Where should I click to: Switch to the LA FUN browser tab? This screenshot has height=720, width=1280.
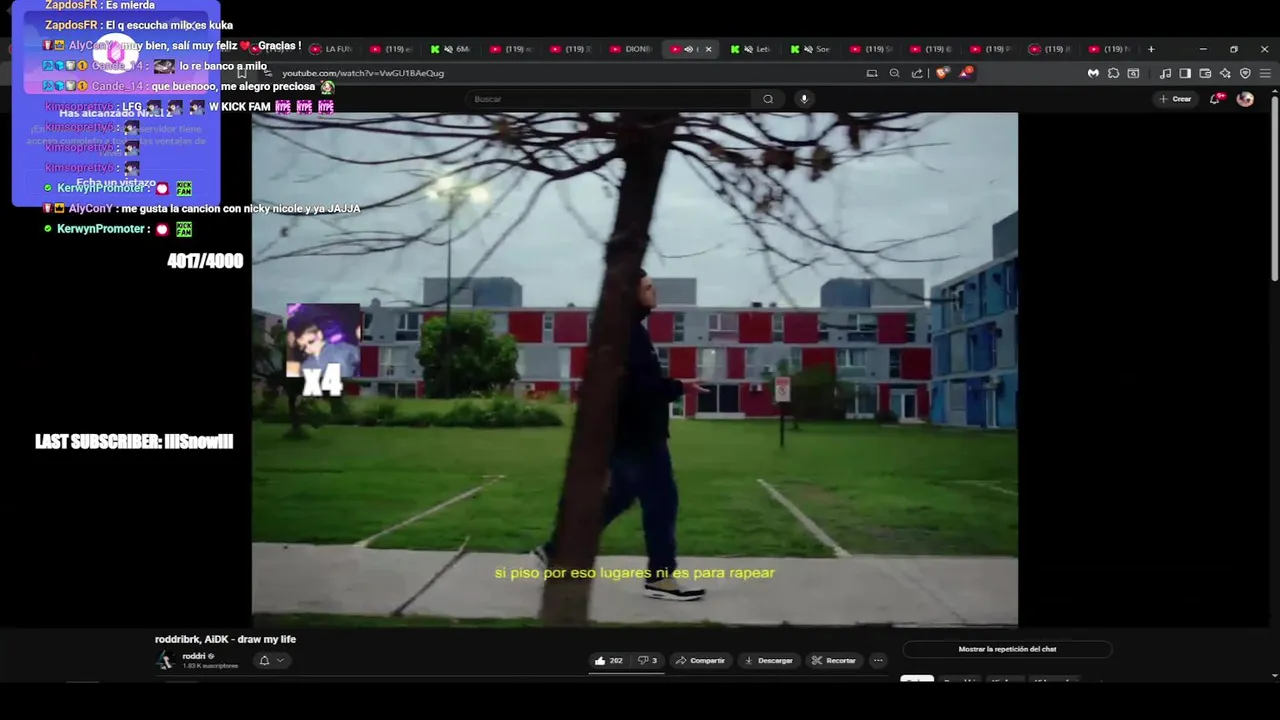point(332,49)
